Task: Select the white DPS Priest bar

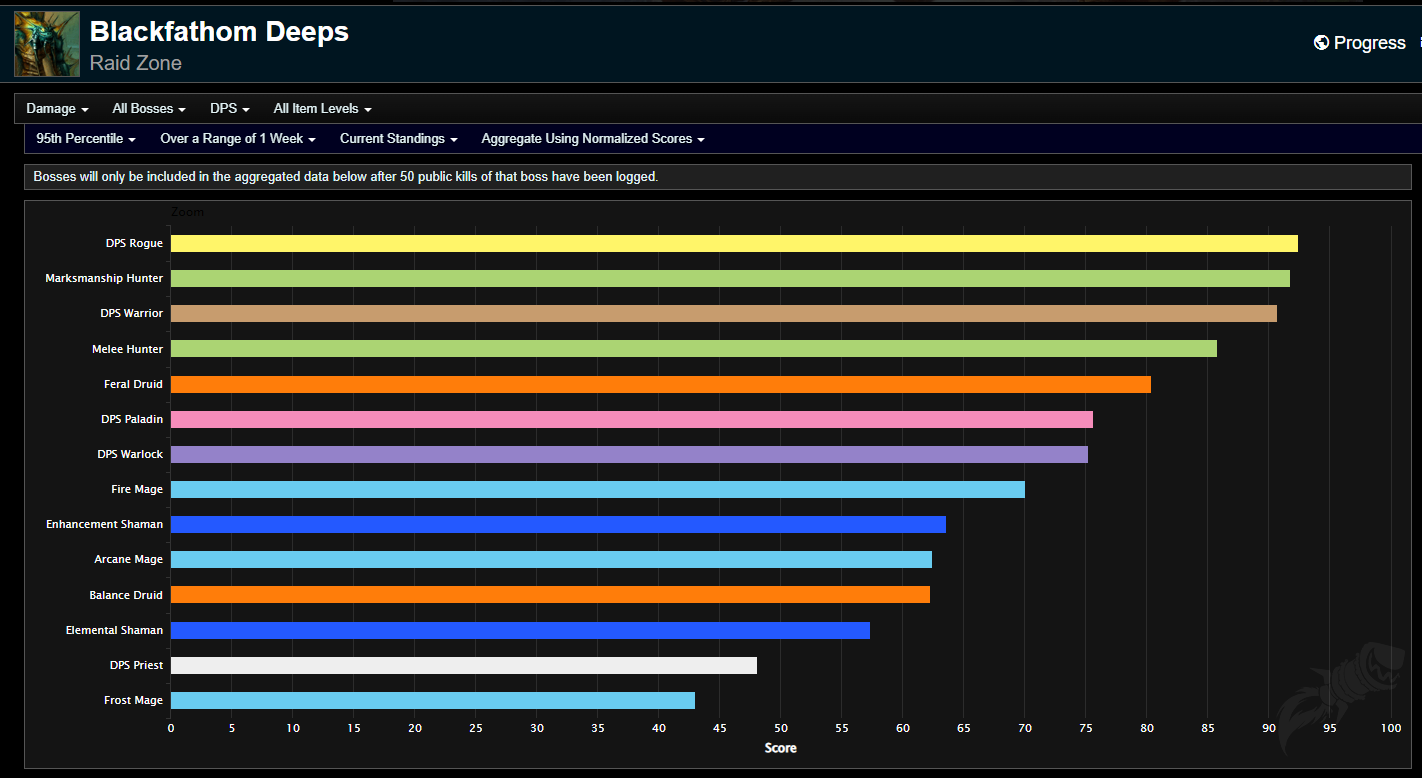Action: click(x=463, y=665)
